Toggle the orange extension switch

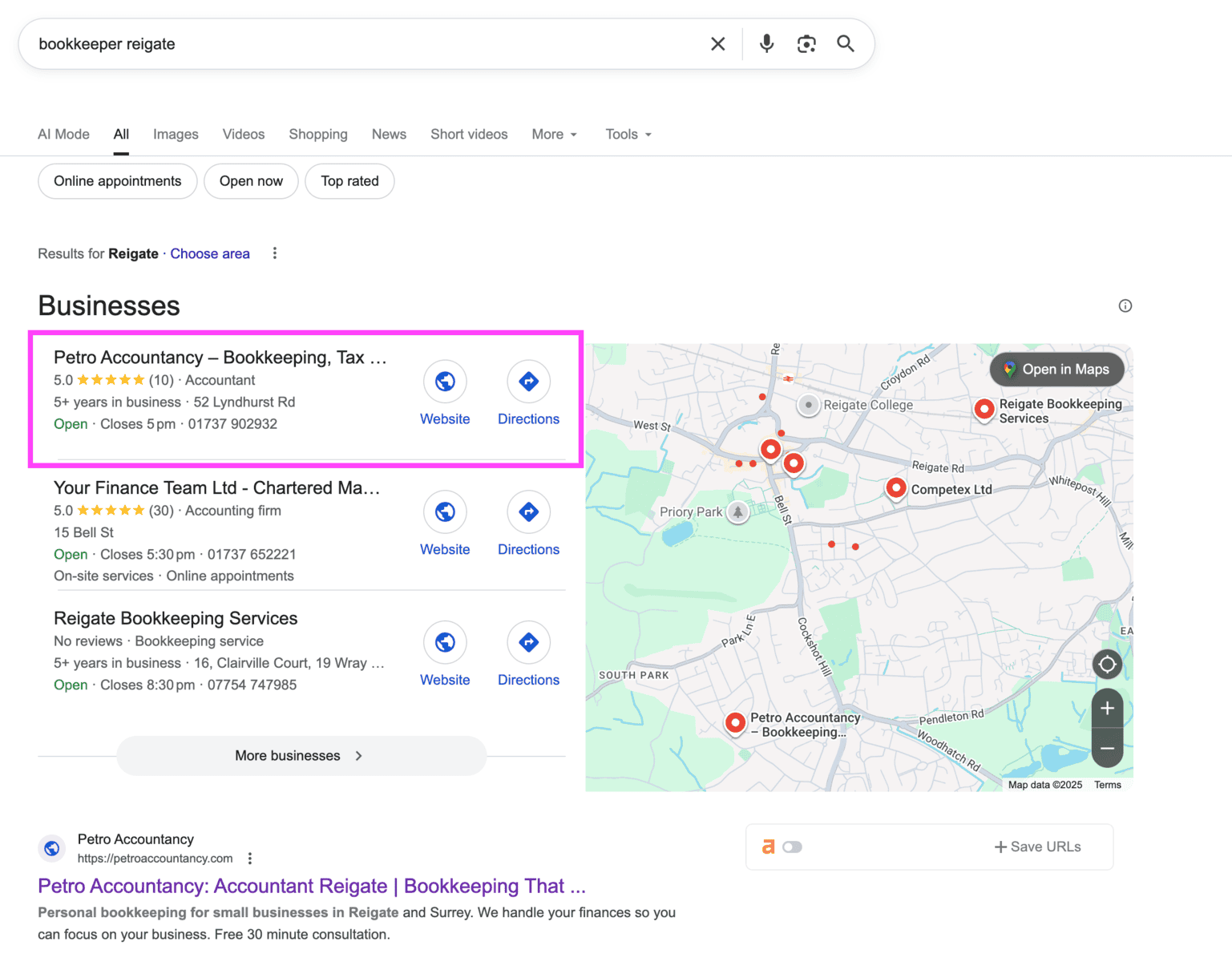[x=792, y=847]
